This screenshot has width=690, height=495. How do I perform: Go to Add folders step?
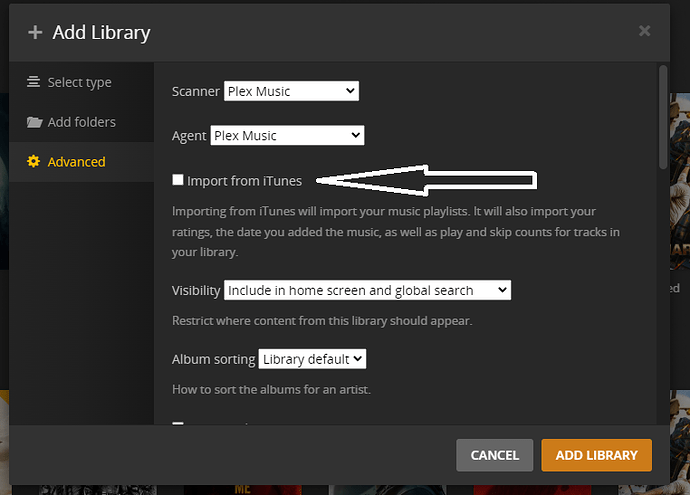tap(81, 122)
